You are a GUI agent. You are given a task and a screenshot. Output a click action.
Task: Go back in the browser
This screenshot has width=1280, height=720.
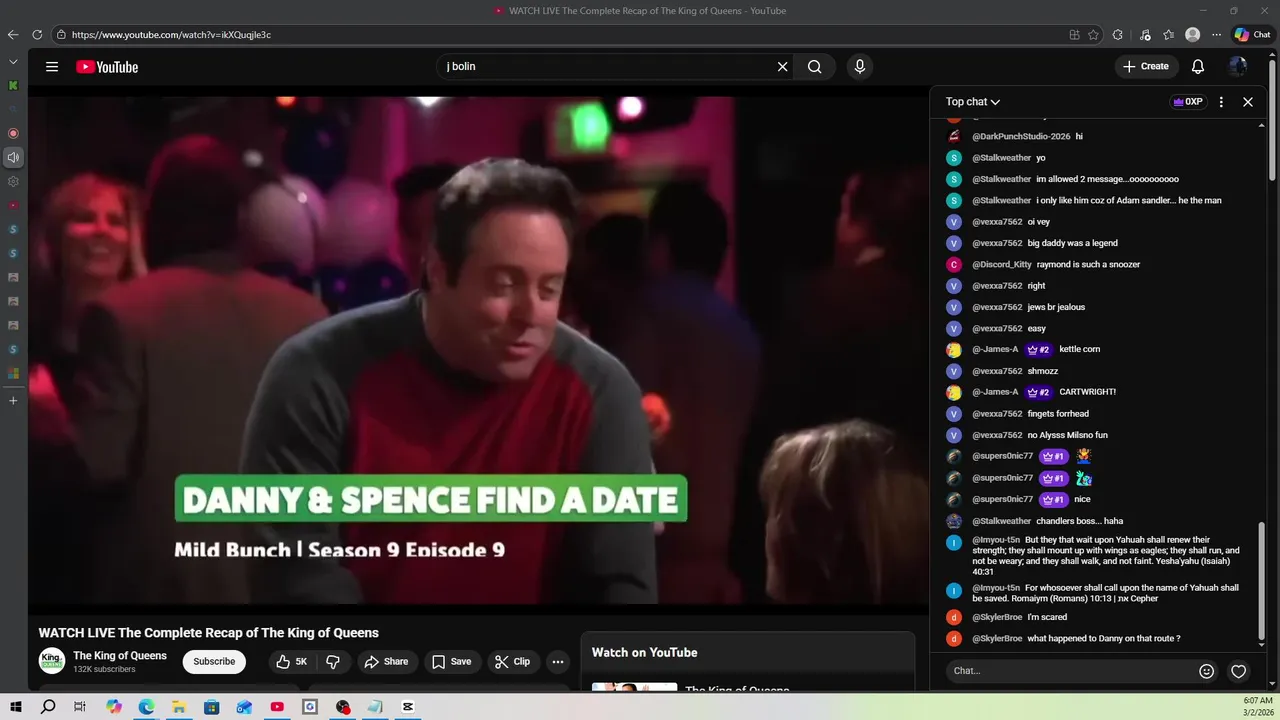pos(13,35)
